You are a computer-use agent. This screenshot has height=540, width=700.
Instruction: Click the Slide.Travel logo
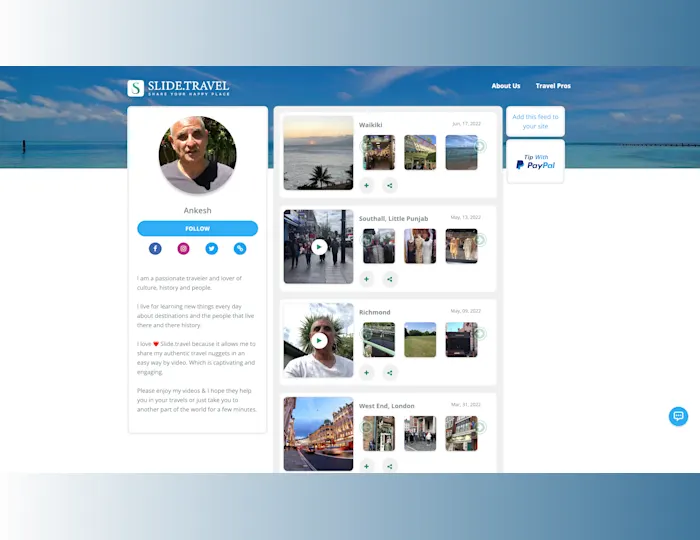click(x=178, y=88)
